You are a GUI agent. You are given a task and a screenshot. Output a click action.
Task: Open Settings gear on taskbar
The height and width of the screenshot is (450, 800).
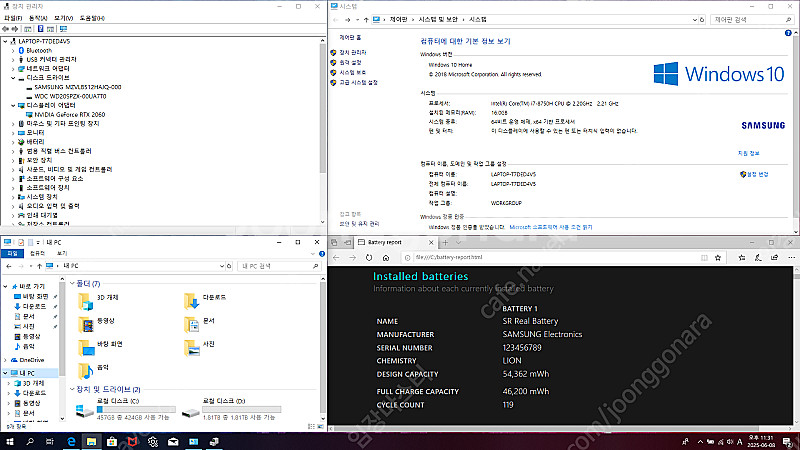(x=153, y=441)
